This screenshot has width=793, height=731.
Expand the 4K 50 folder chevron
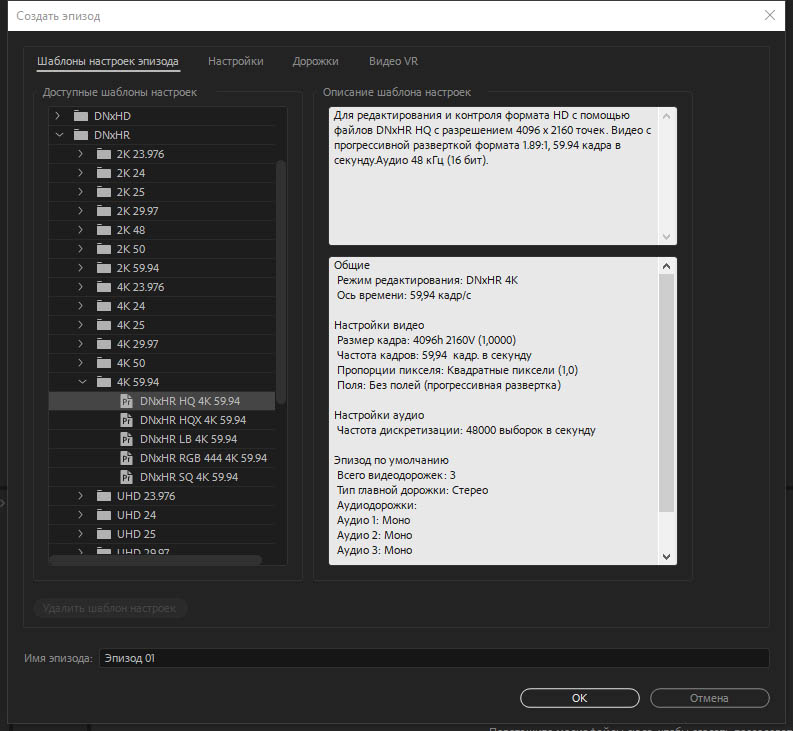(x=80, y=363)
